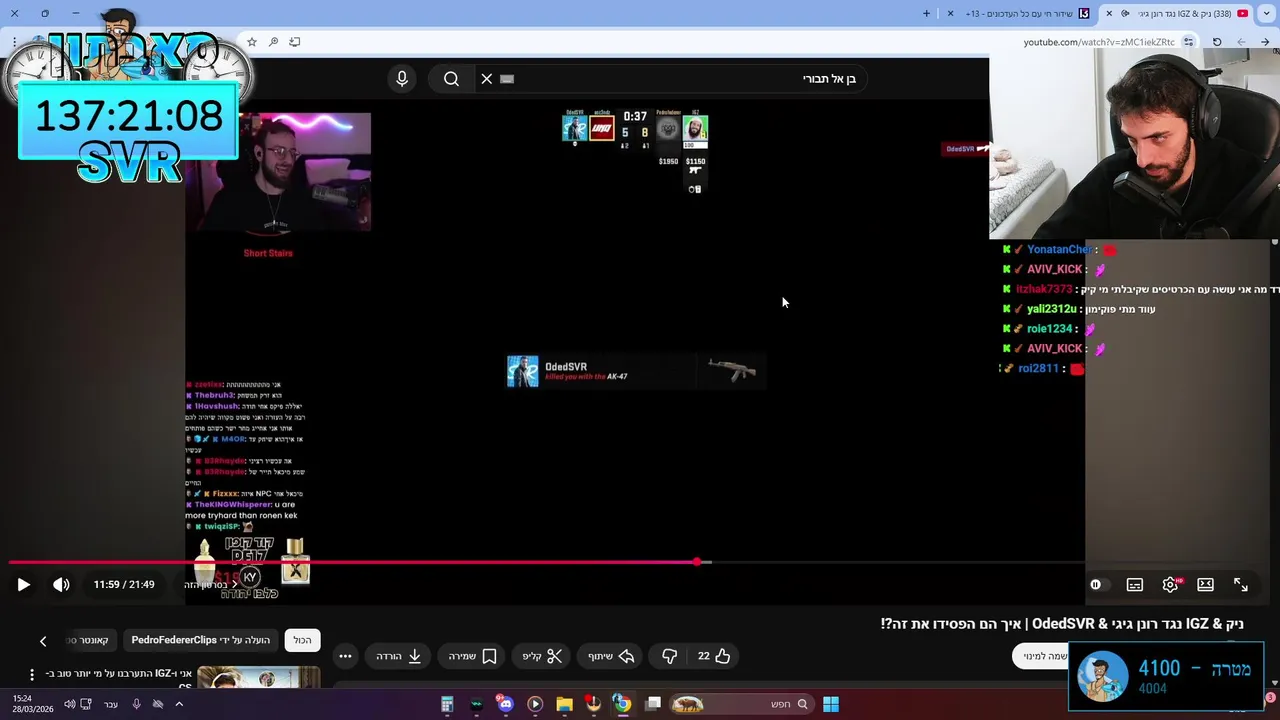Show hidden system tray icons chevron
1280x720 pixels.
(179, 704)
